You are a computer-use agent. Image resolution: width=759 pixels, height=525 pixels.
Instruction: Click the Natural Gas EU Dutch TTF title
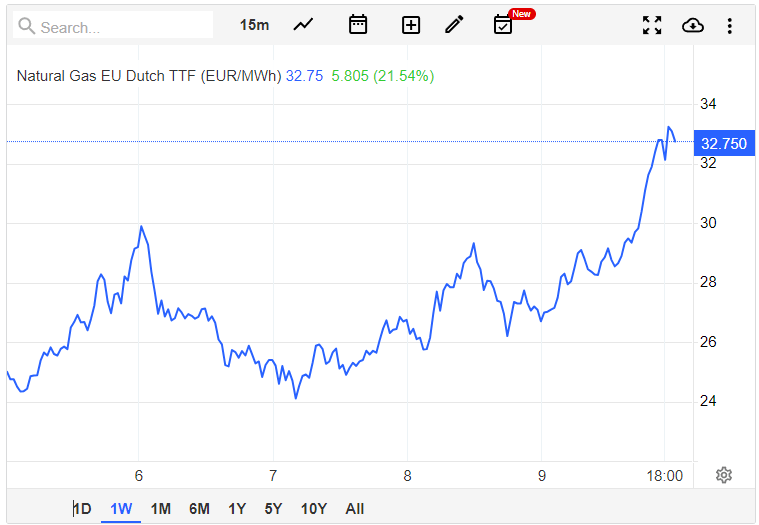tap(149, 76)
